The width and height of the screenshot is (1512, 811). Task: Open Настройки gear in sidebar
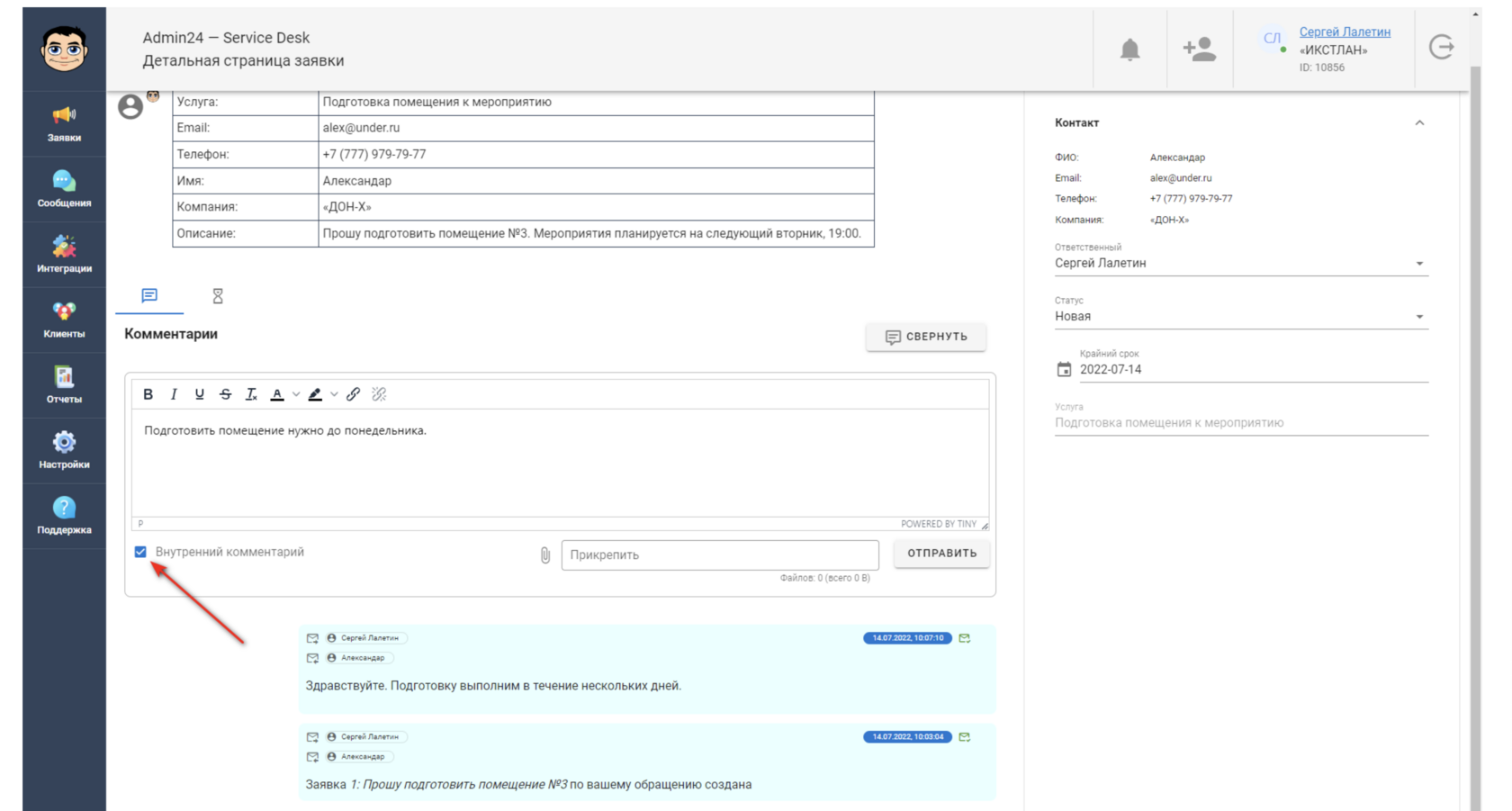[x=64, y=451]
